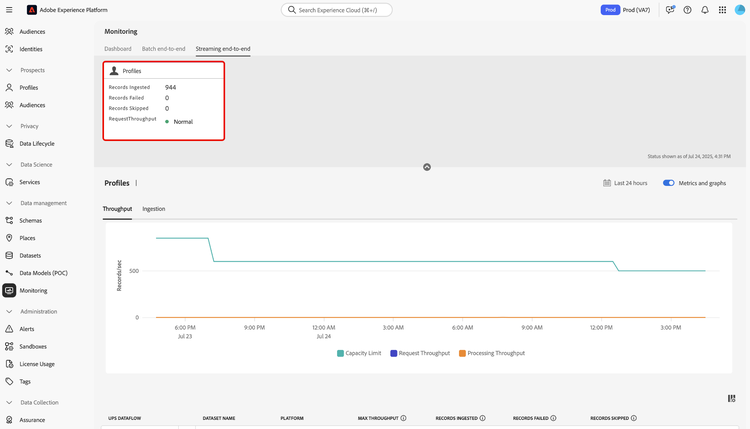Image resolution: width=750 pixels, height=429 pixels.
Task: Toggle Processing Throughput legend series
Action: click(x=492, y=353)
